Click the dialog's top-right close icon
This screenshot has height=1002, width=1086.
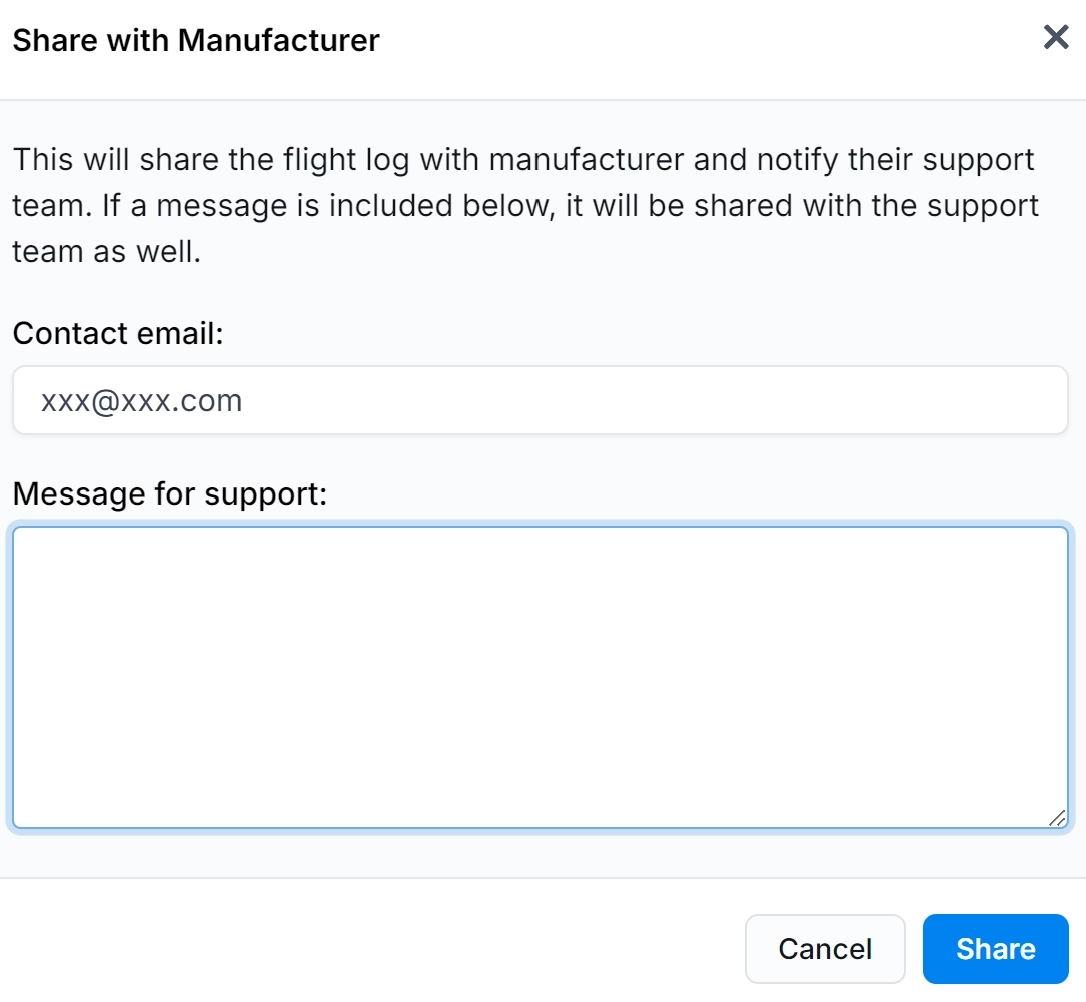click(x=1056, y=38)
